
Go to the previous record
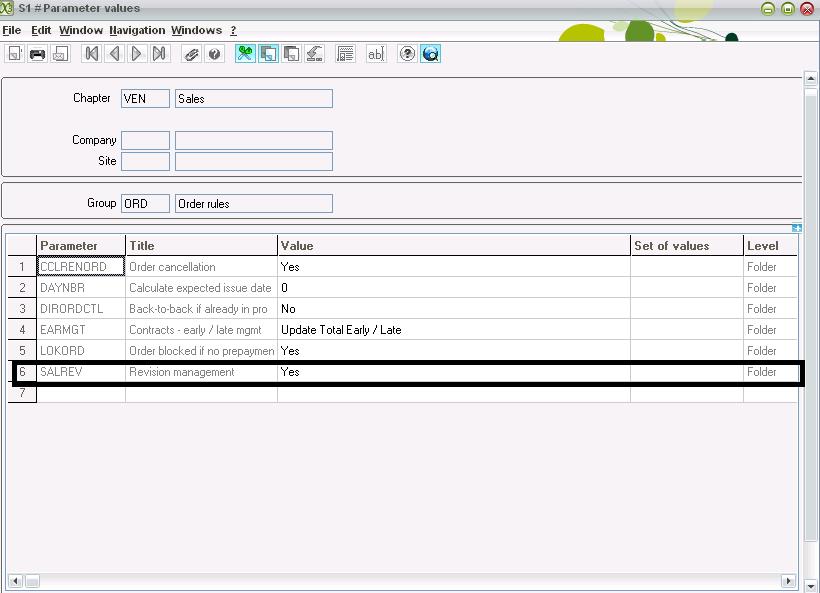click(115, 54)
